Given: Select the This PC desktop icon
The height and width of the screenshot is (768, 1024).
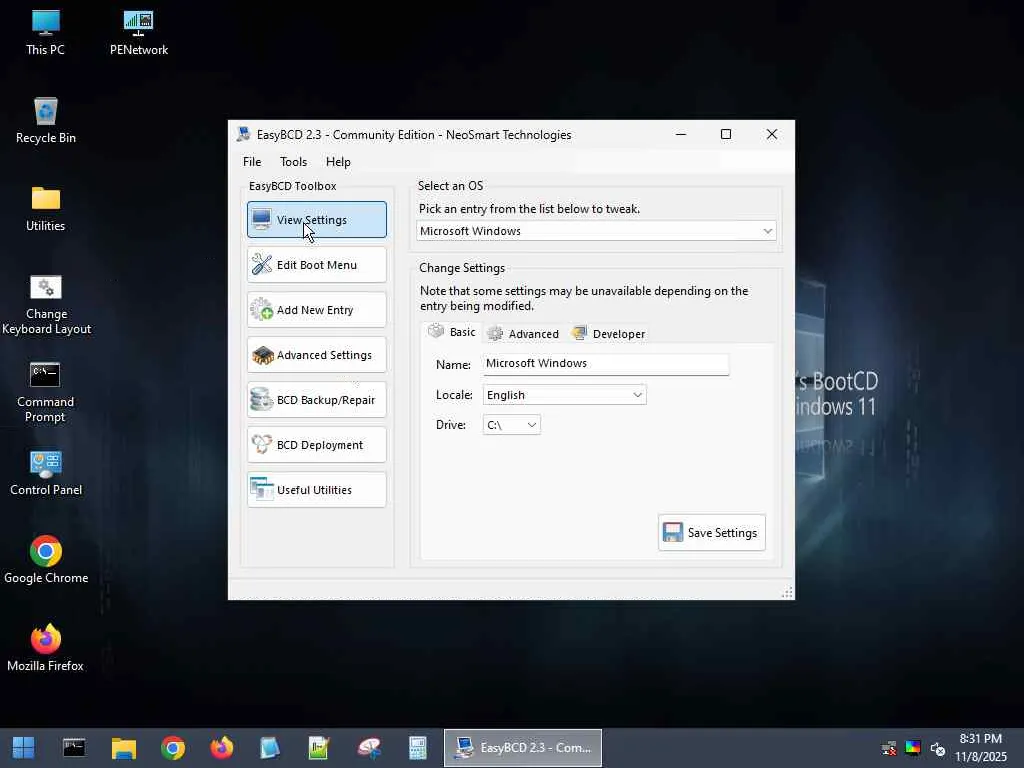Looking at the screenshot, I should click(46, 33).
